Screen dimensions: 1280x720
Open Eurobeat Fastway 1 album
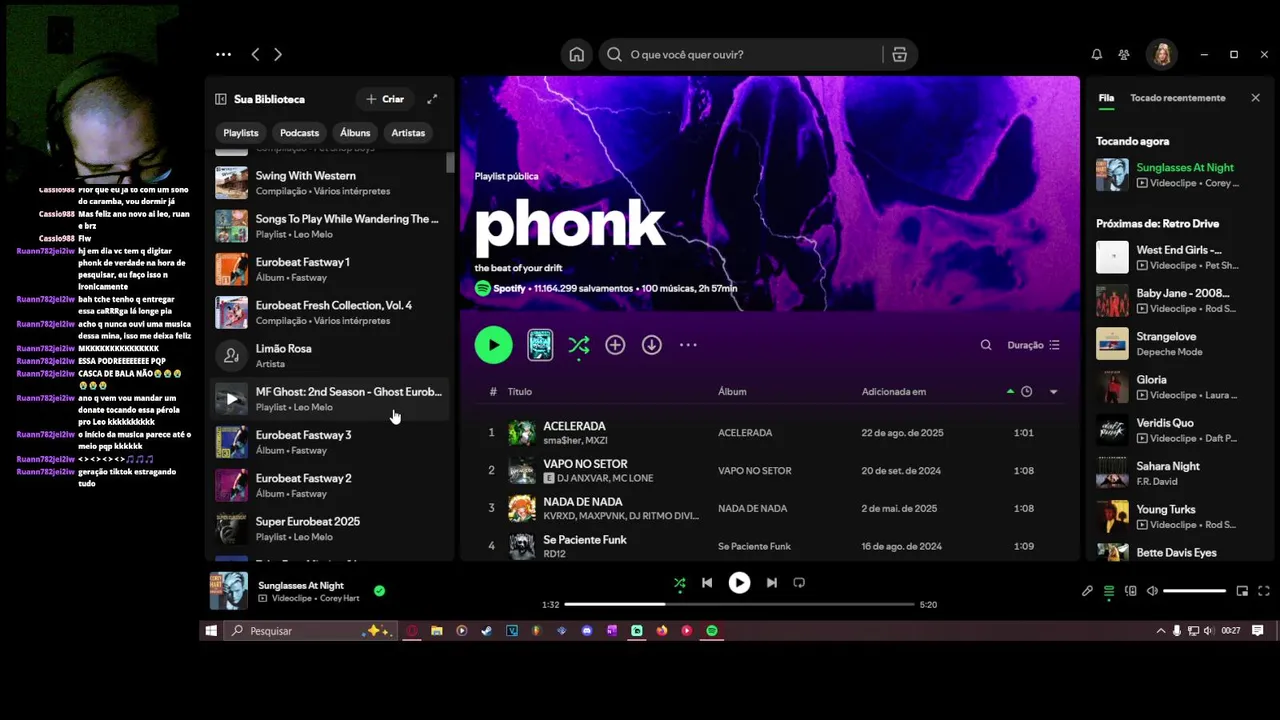(330, 269)
